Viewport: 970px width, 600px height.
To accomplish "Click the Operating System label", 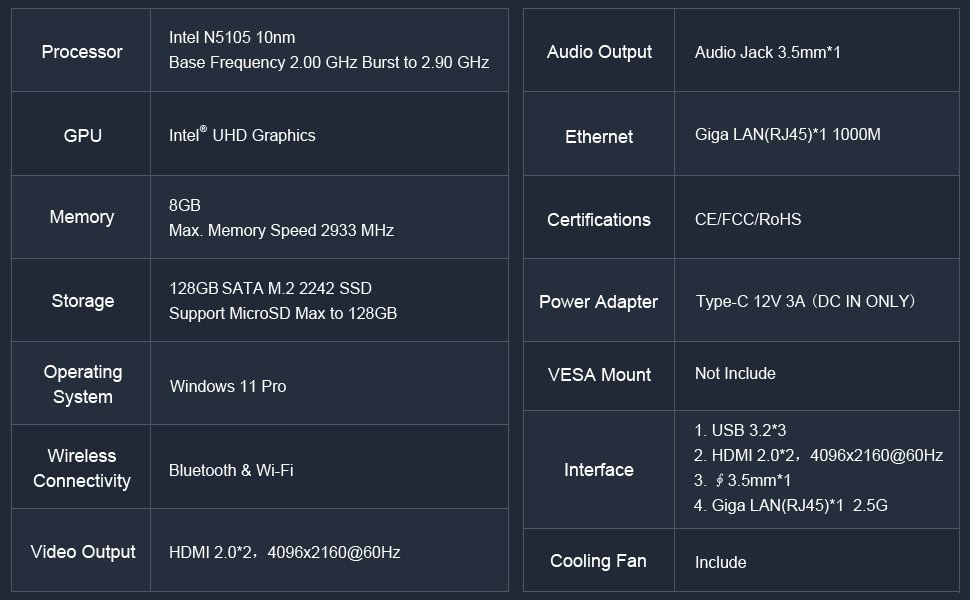I will coord(82,384).
